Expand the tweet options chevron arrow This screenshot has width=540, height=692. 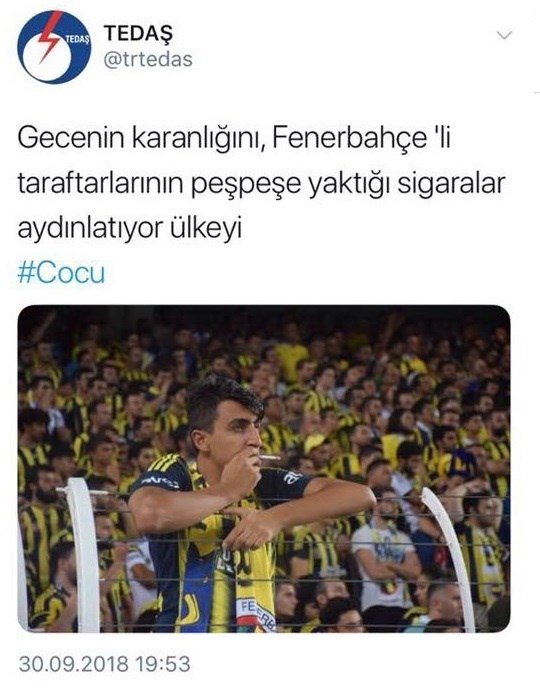[x=504, y=35]
